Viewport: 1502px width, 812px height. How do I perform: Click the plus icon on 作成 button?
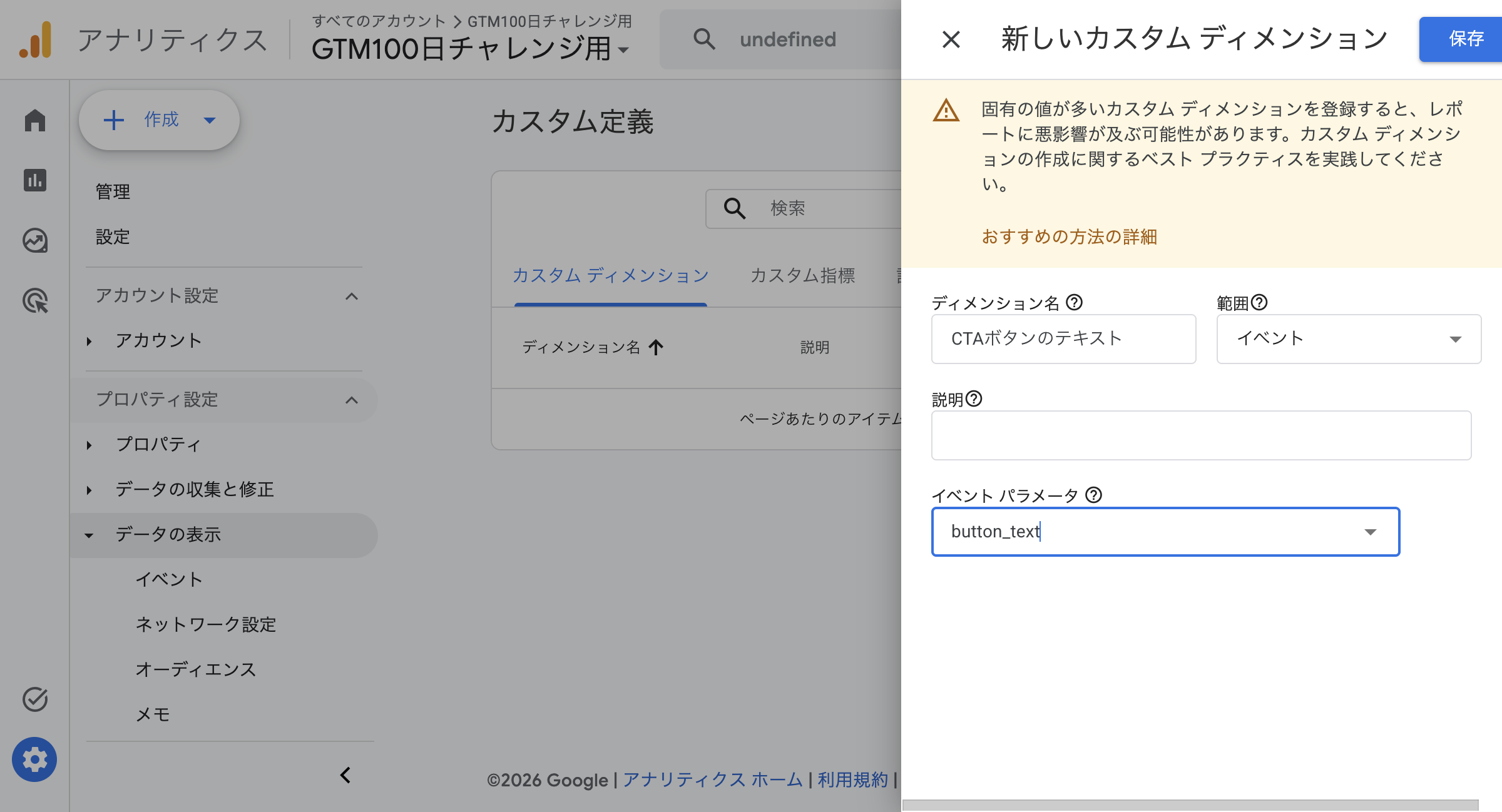(x=113, y=119)
